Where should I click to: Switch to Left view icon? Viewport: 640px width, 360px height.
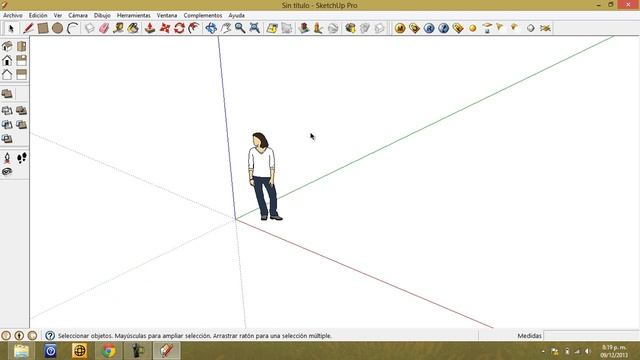pos(22,75)
